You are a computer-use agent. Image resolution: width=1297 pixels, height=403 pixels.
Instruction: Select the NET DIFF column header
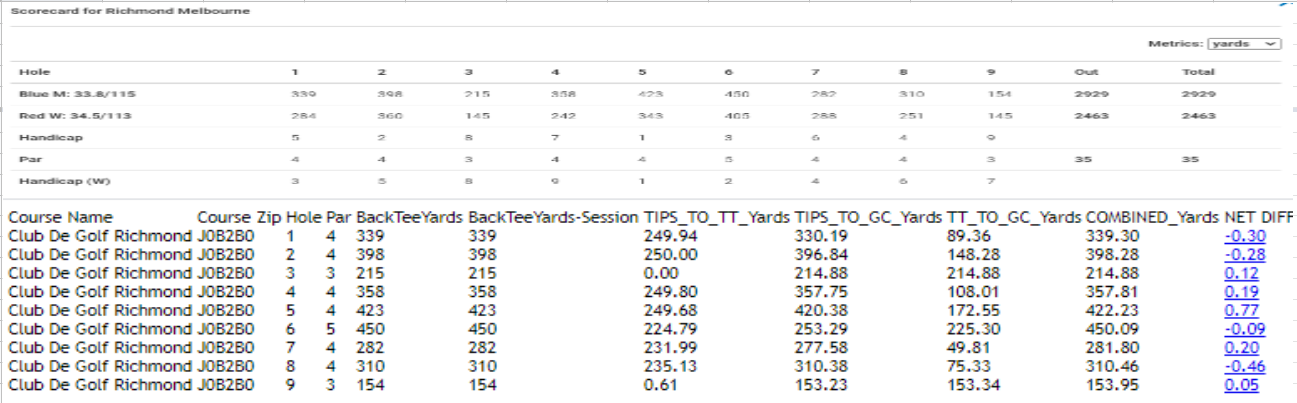(x=1259, y=217)
